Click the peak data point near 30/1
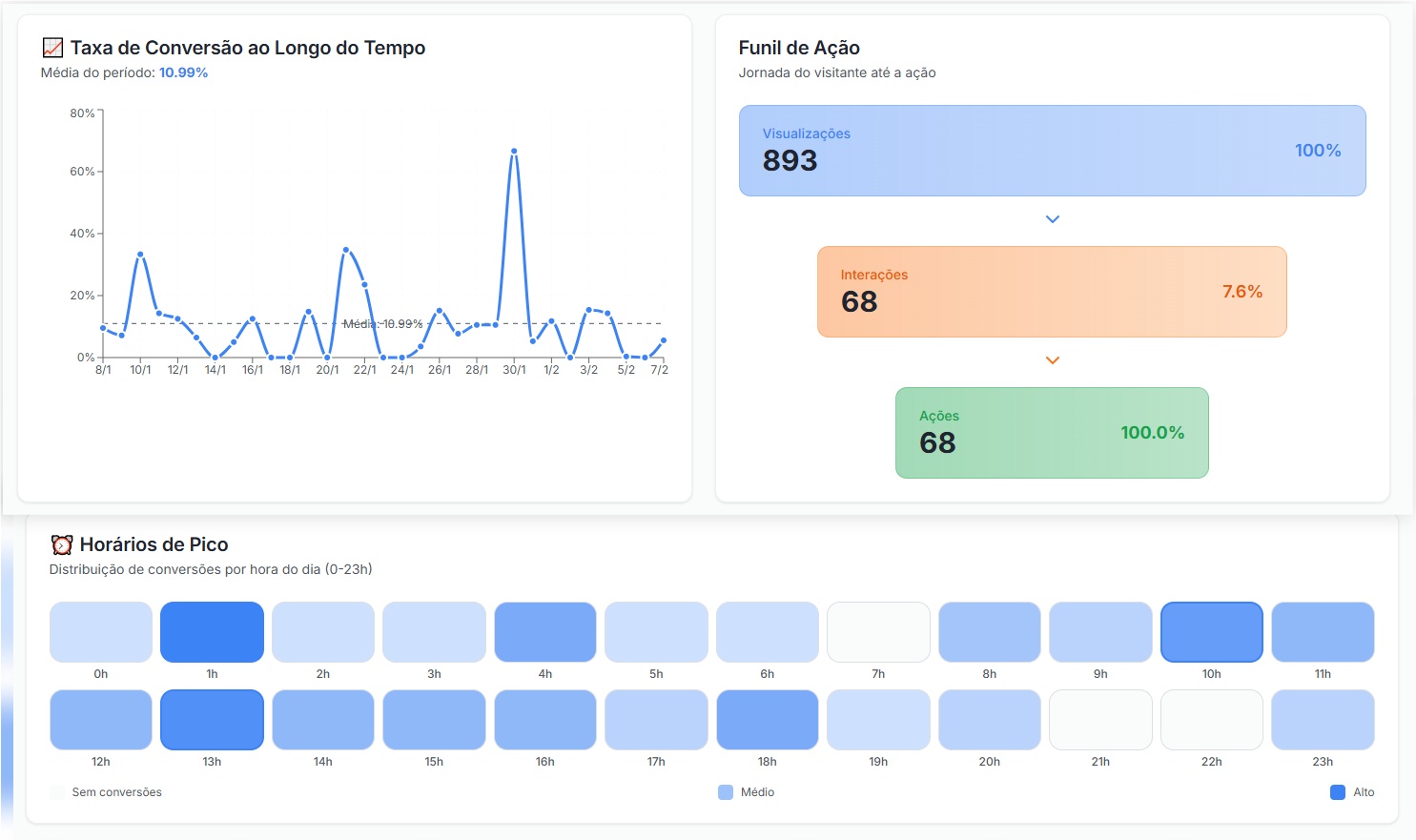Viewport: 1416px width, 840px height. pyautogui.click(x=514, y=150)
